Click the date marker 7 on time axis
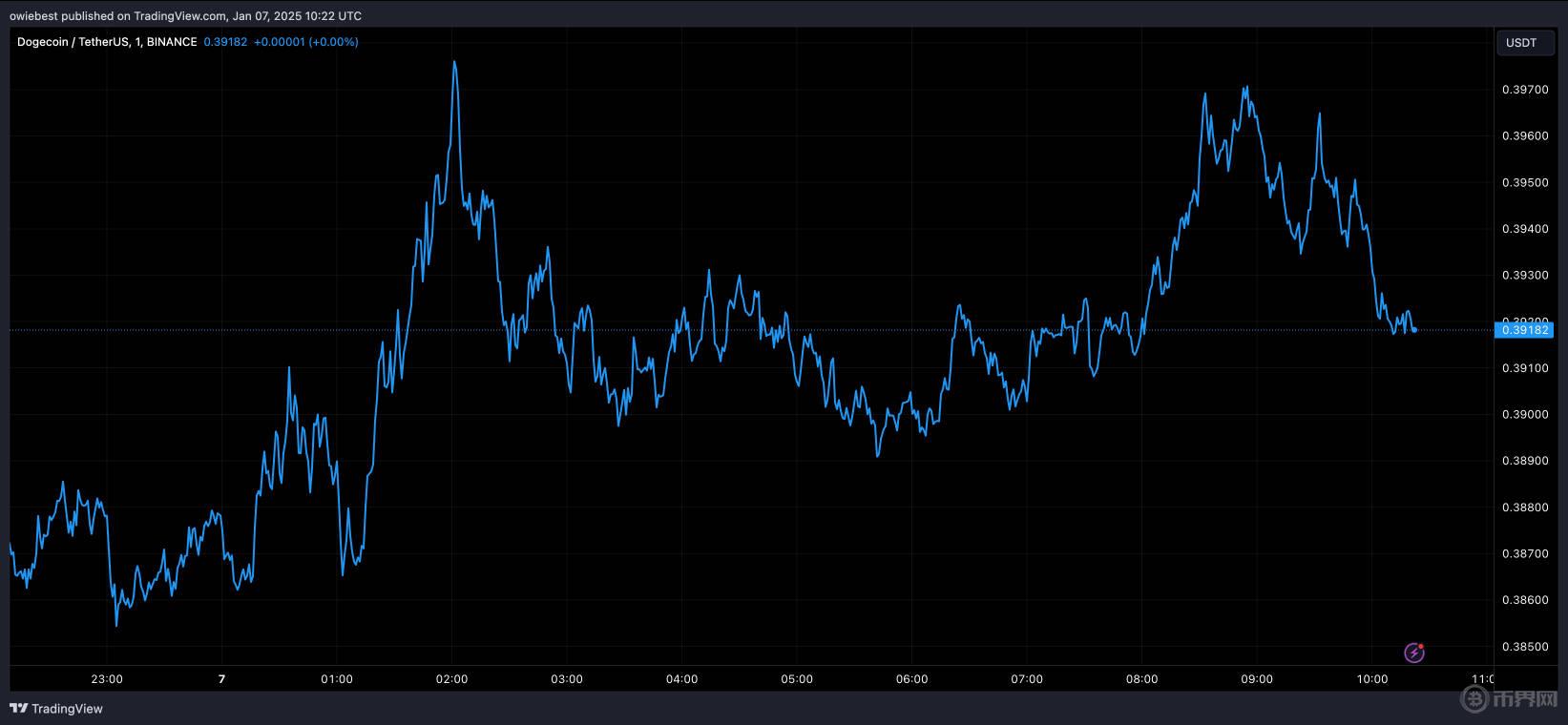This screenshot has width=1568, height=725. 221,679
